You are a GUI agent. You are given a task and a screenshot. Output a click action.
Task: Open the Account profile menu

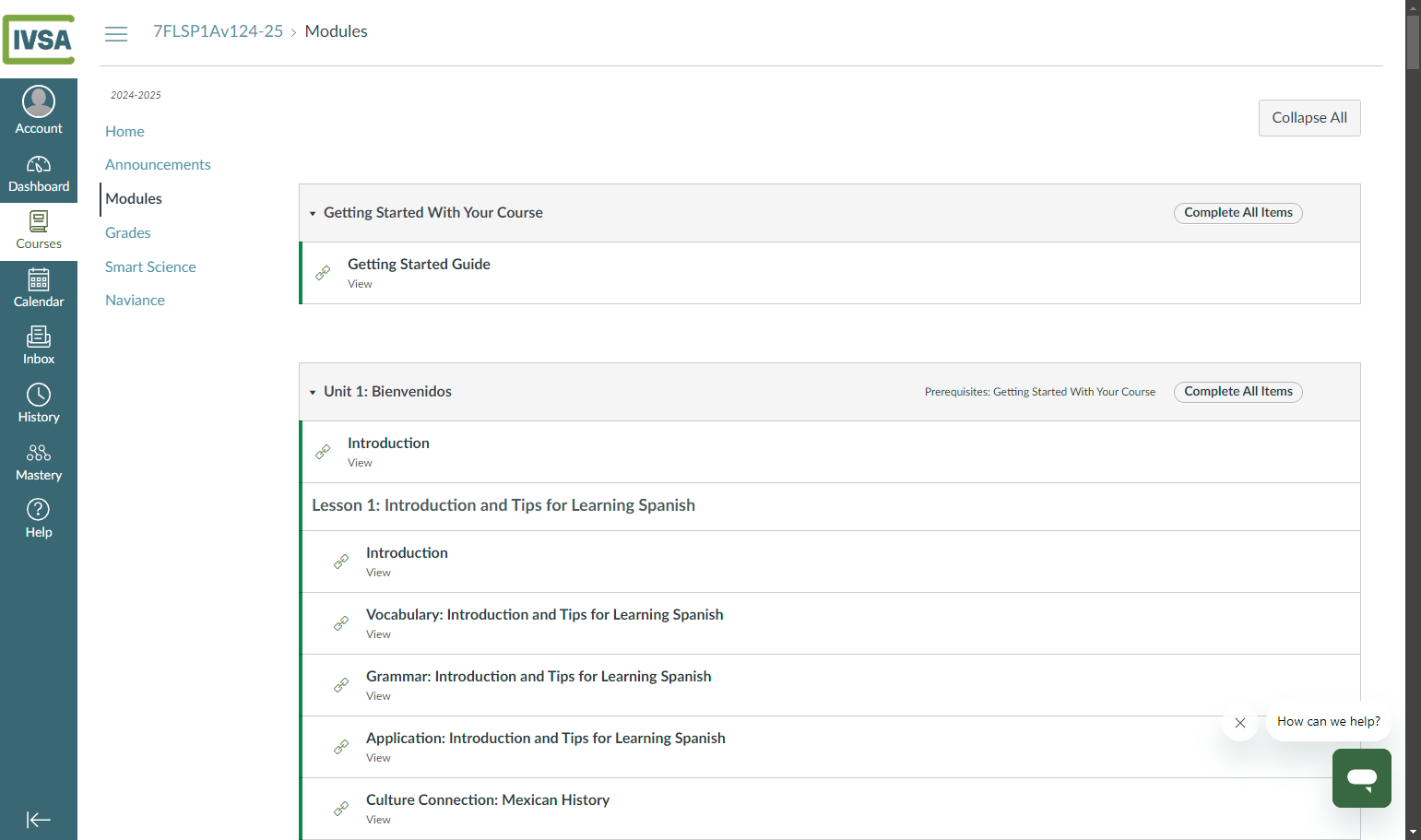tap(39, 109)
